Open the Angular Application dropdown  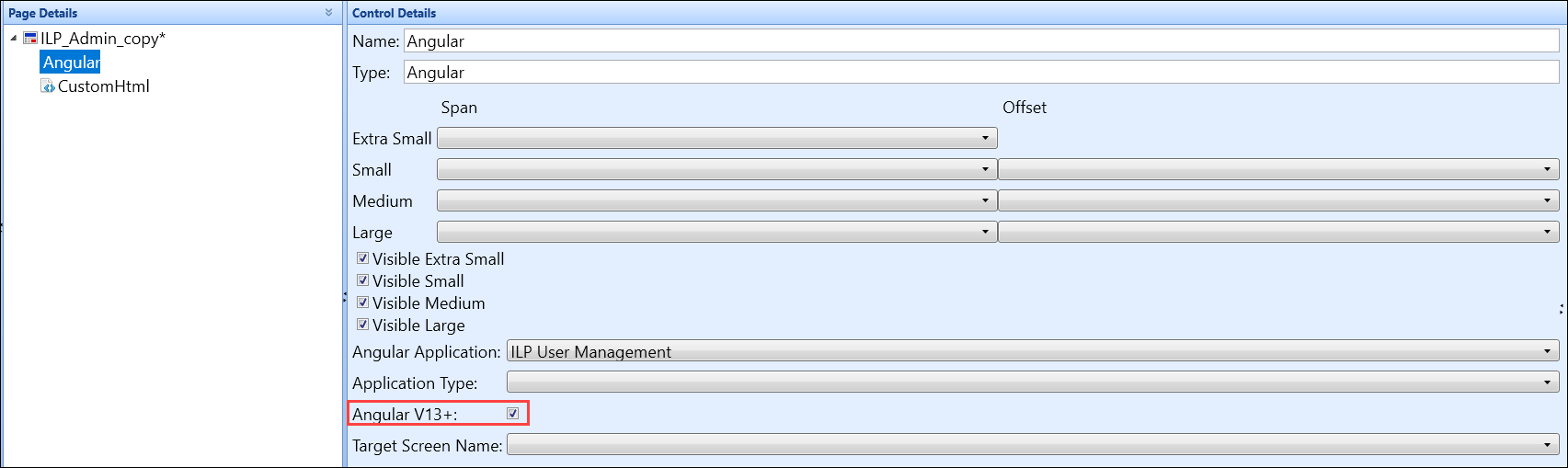[x=1033, y=351]
